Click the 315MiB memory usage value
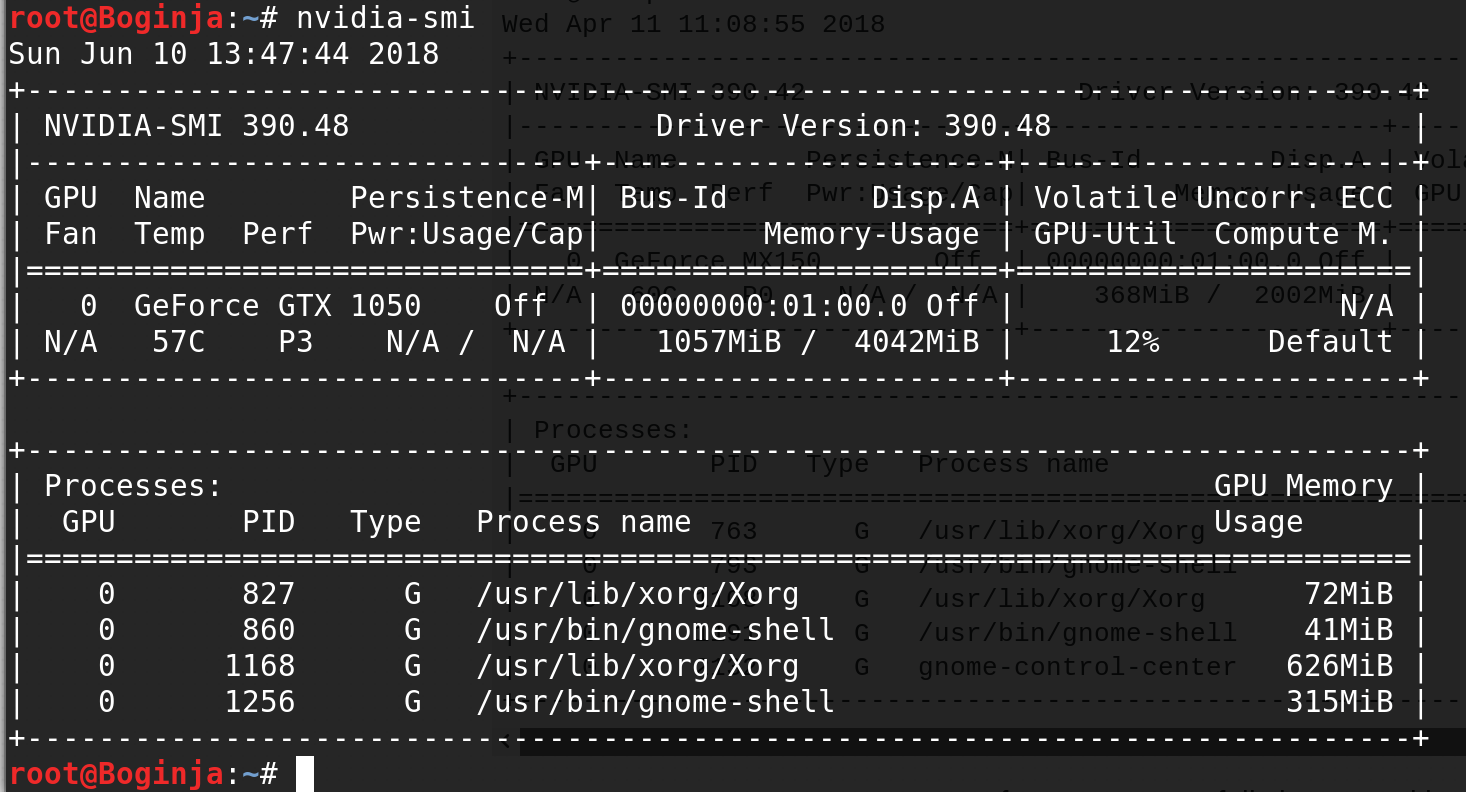Viewport: 1466px width, 792px height. [x=1339, y=702]
